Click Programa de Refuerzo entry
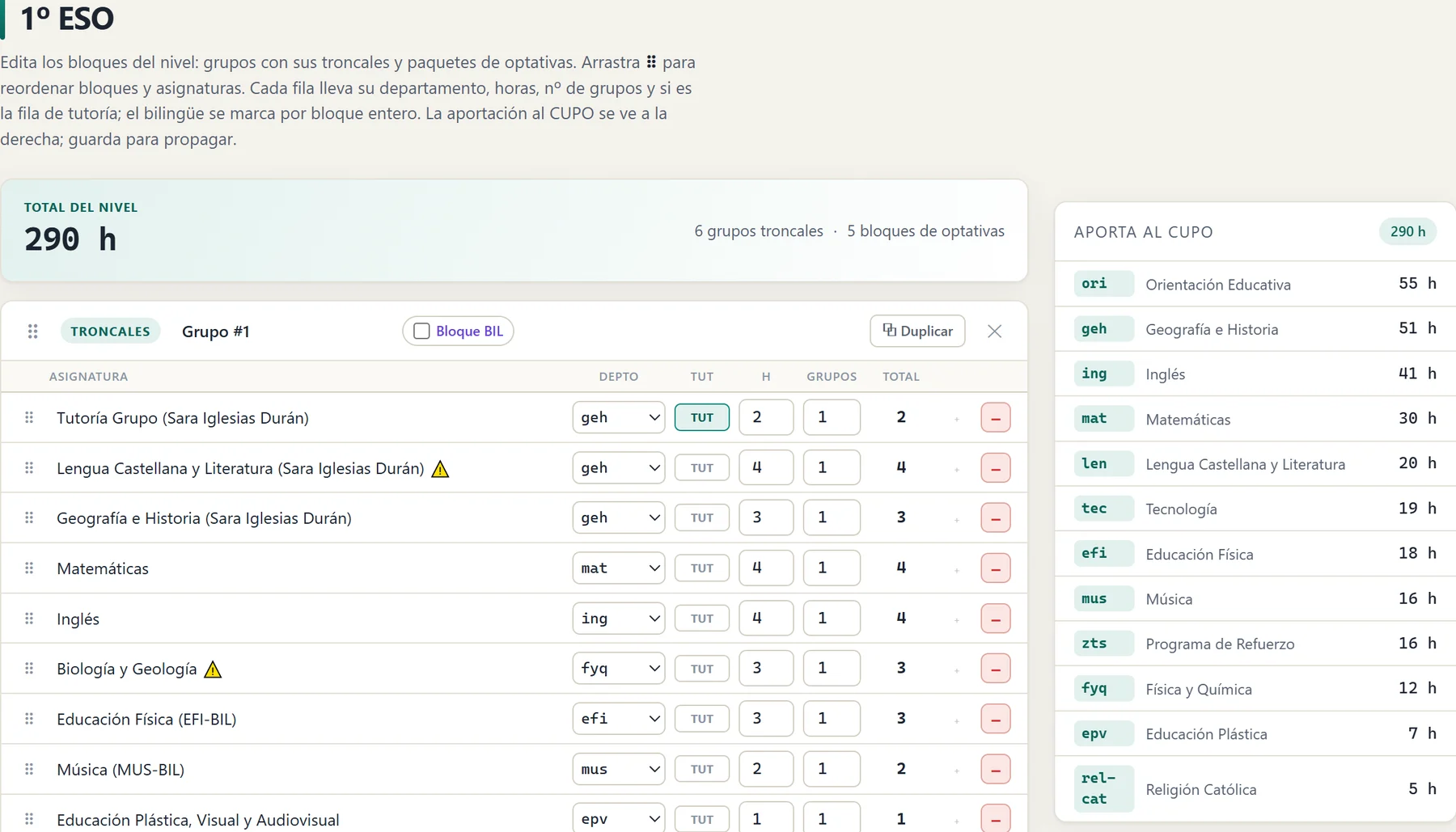Screen dimensions: 1456x832 (1255, 644)
